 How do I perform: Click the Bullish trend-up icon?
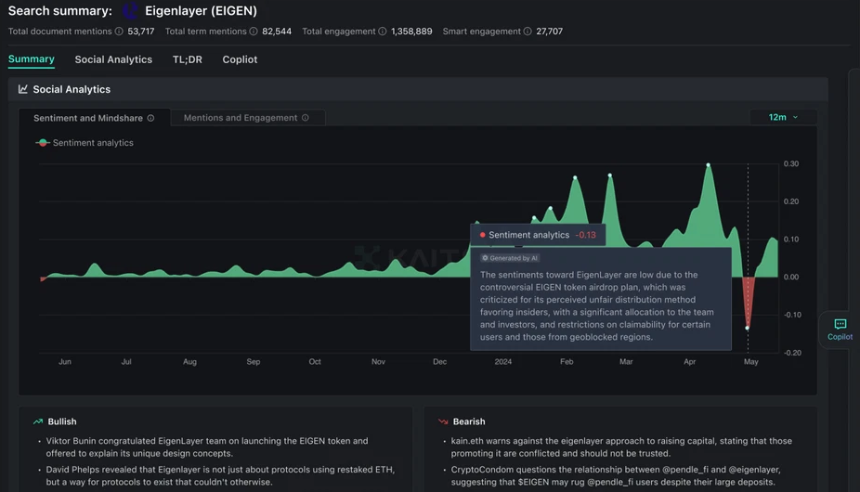[x=38, y=421]
